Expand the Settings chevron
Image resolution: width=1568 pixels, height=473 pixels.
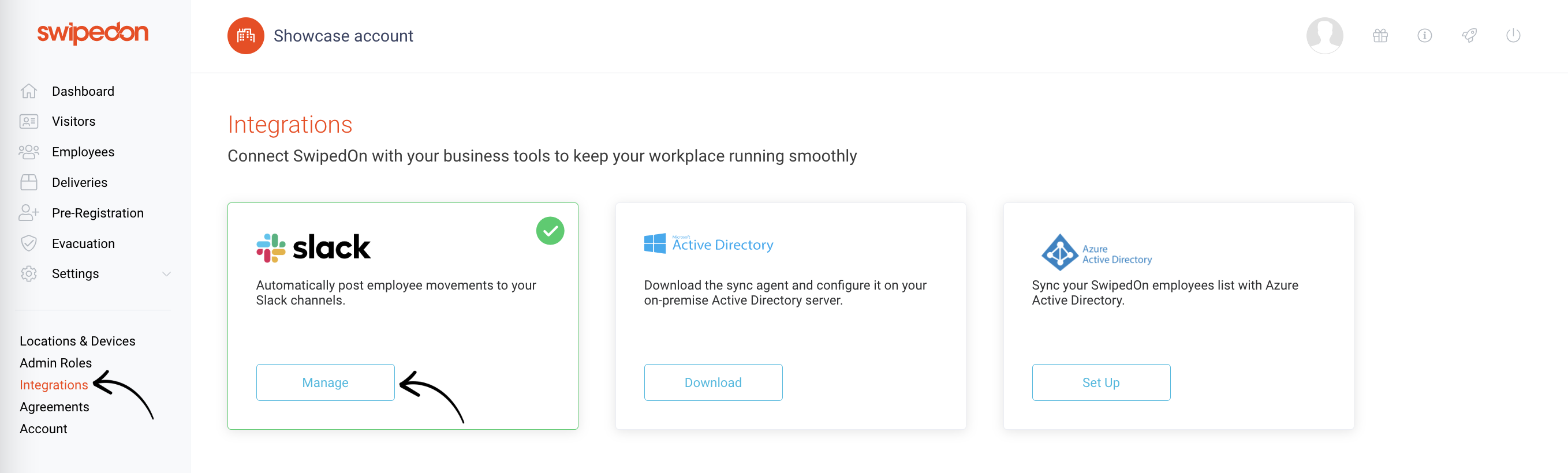[166, 274]
